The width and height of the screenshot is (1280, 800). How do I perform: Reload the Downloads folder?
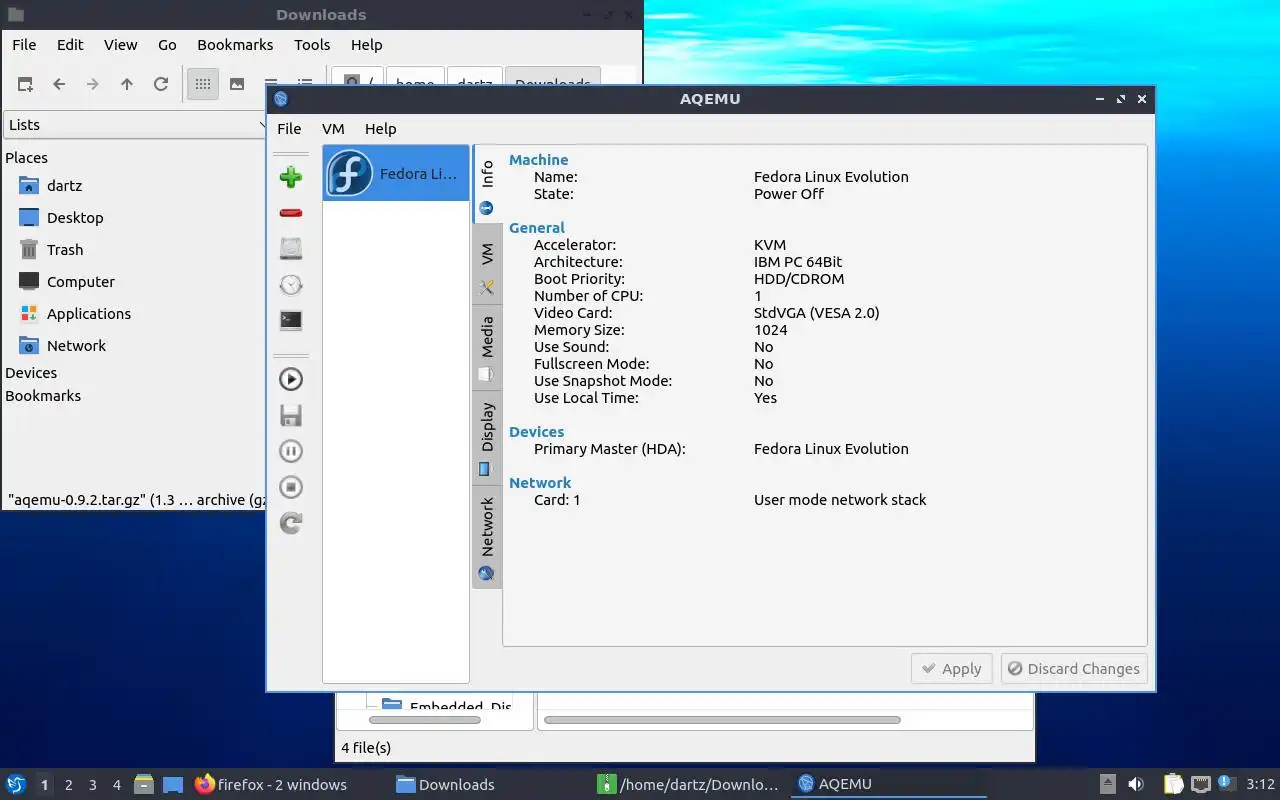[x=161, y=84]
